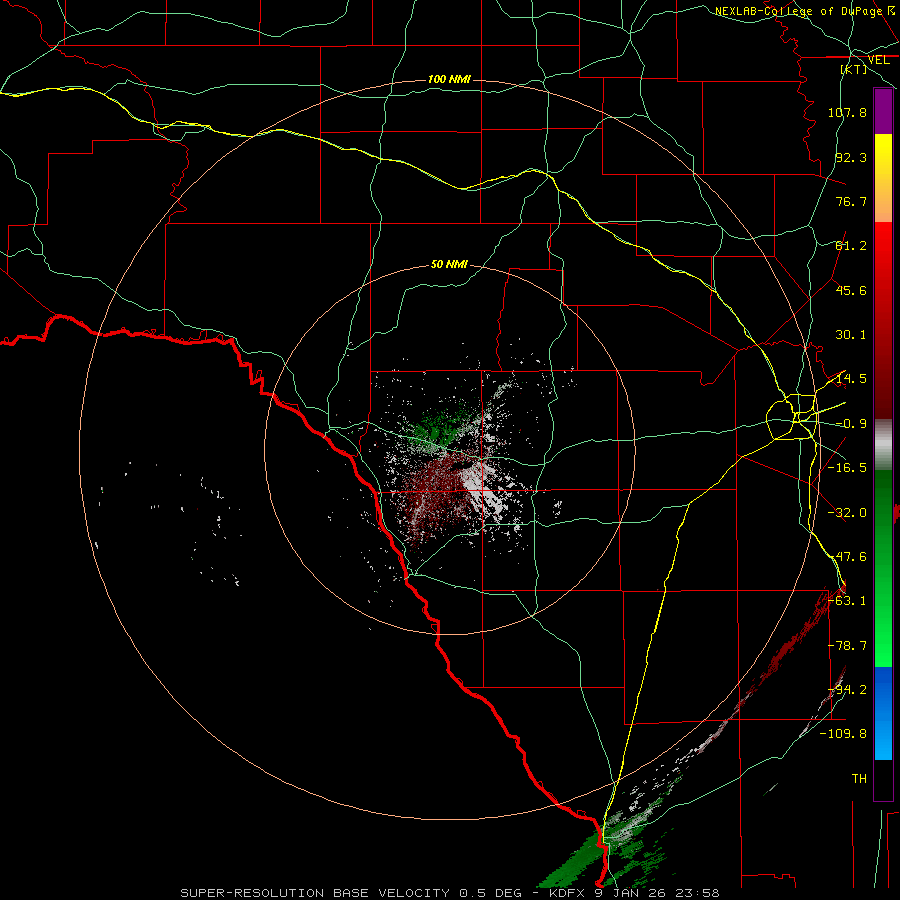Viewport: 900px width, 900px height.
Task: Select the 107.8 value on velocity scale
Action: pos(847,112)
